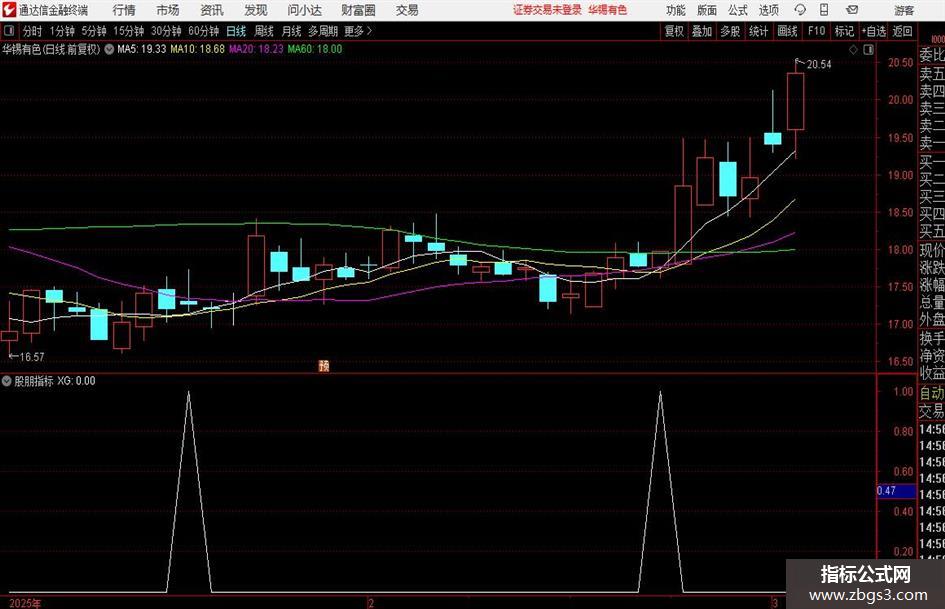Open the 问小达 menu
Screen dimensions: 945x609
click(x=304, y=10)
